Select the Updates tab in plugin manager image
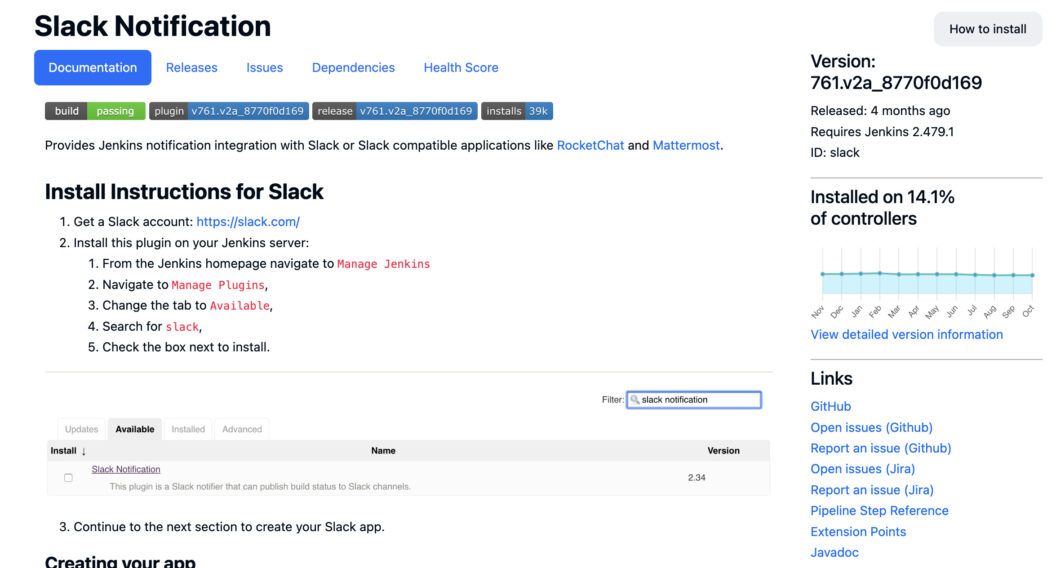The image size is (1056, 568). click(x=81, y=429)
